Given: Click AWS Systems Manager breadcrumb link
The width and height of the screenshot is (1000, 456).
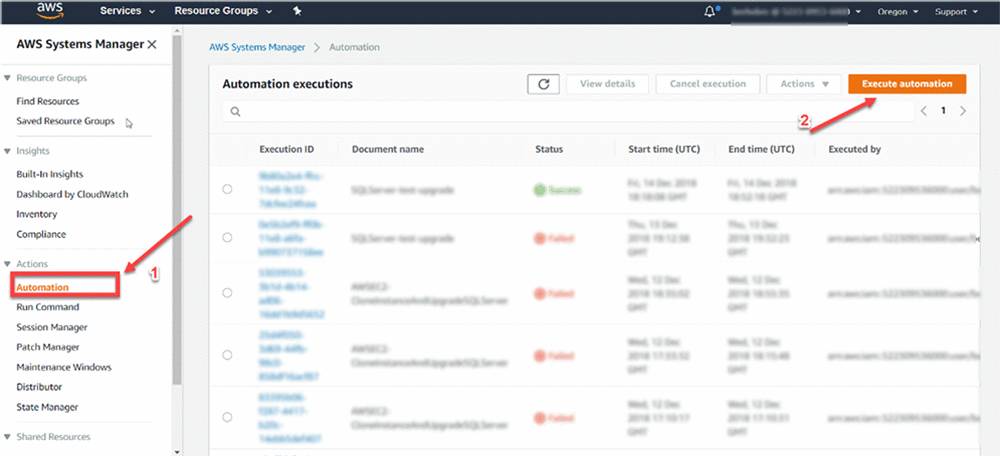Looking at the screenshot, I should pyautogui.click(x=257, y=47).
